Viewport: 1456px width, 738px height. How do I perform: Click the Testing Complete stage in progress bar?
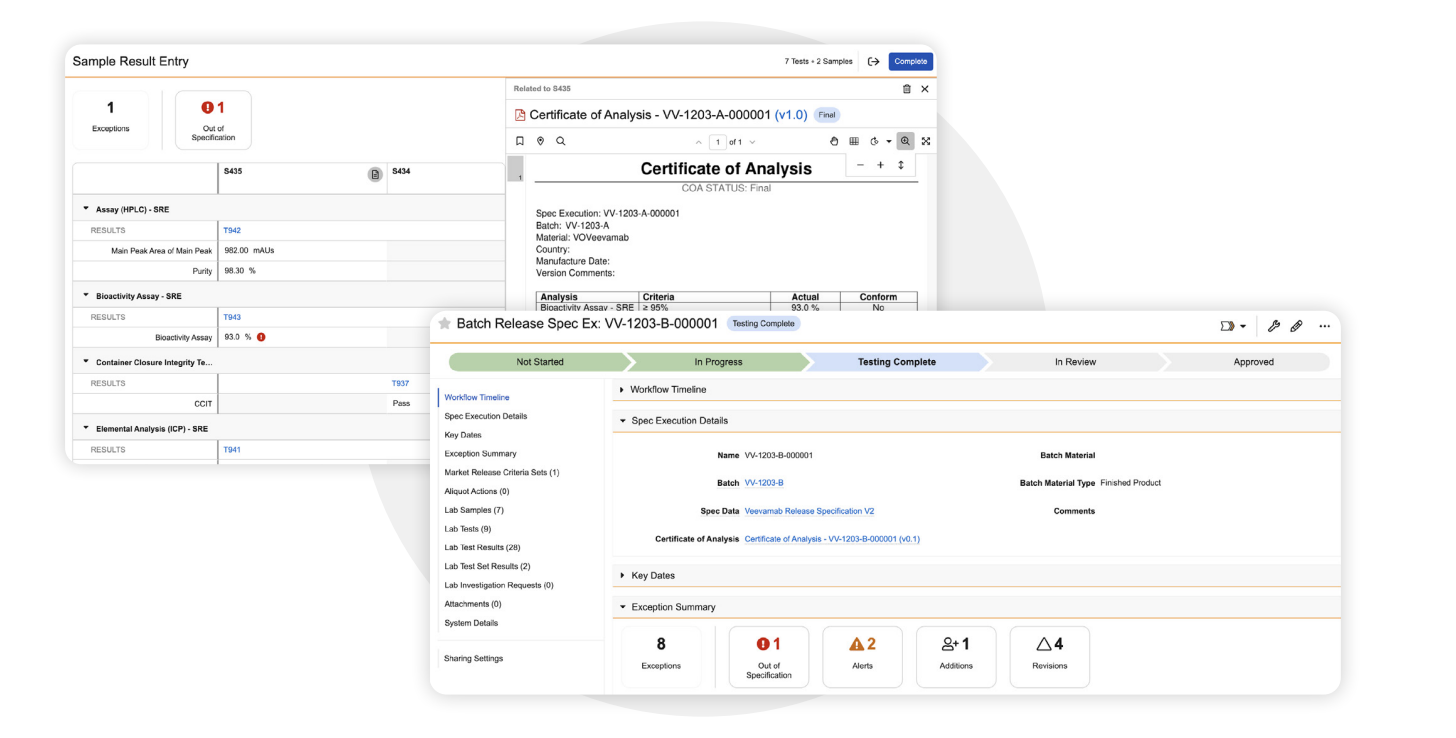pyautogui.click(x=896, y=362)
